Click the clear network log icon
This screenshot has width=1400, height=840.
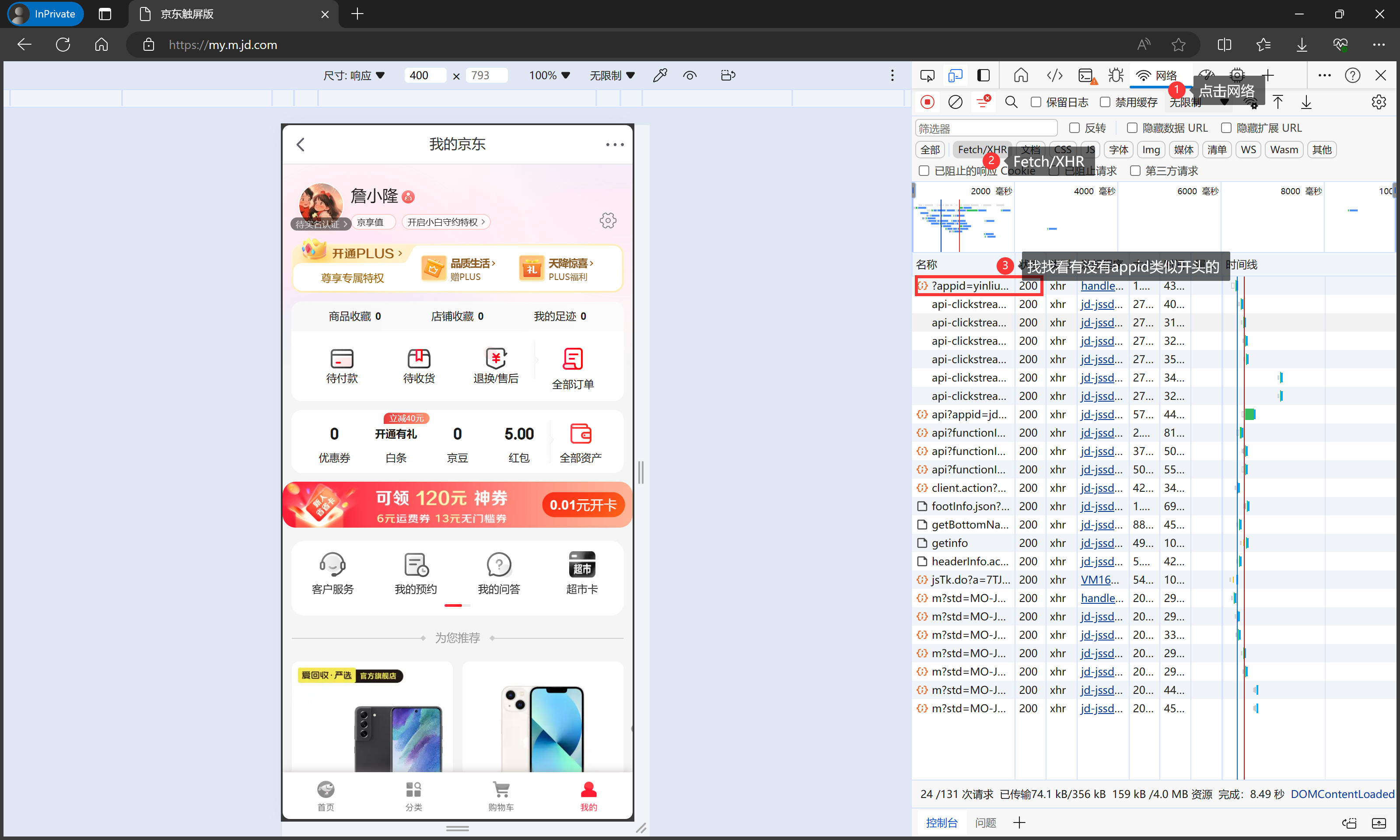click(x=955, y=102)
